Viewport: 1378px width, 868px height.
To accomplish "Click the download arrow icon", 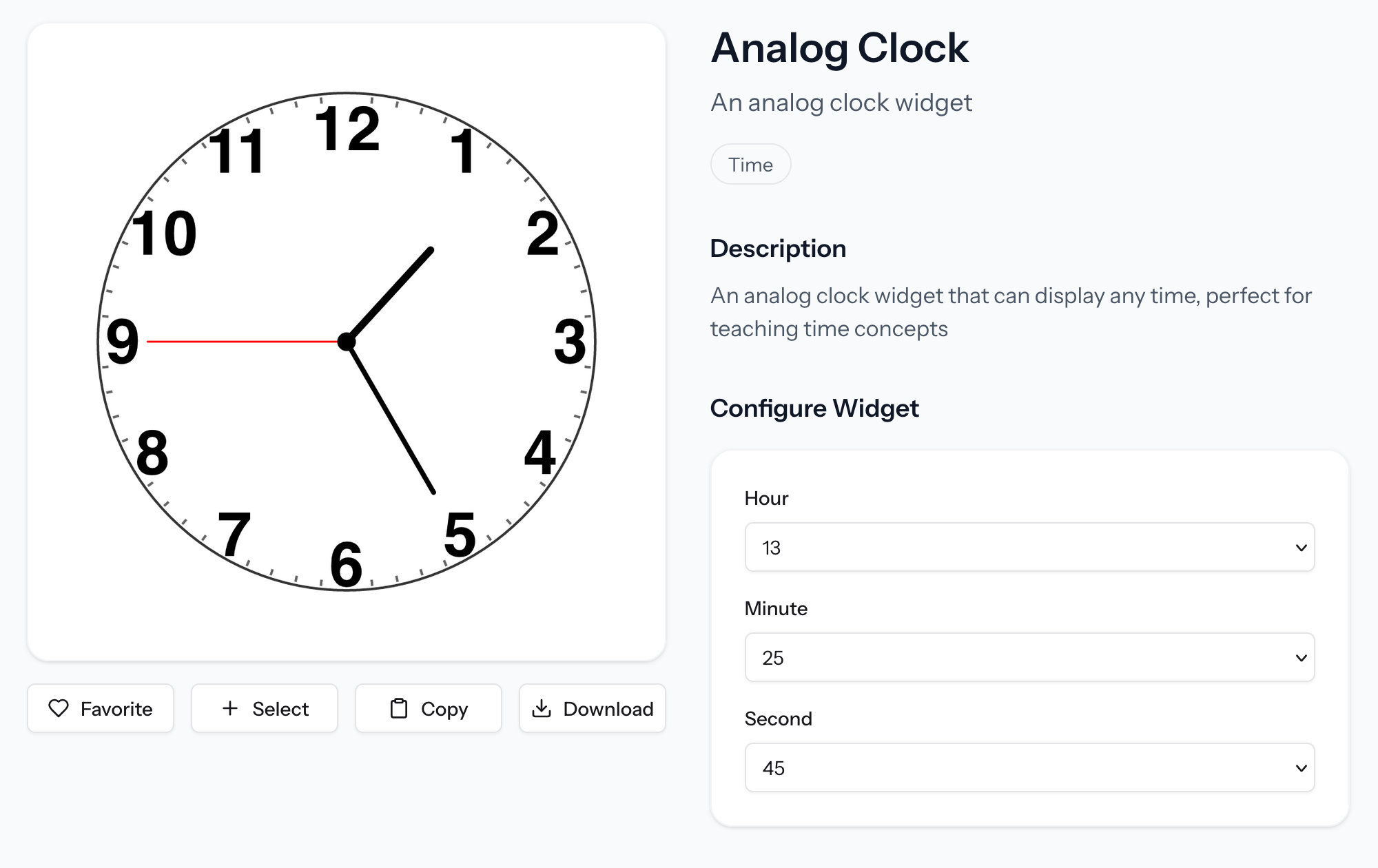I will (543, 708).
